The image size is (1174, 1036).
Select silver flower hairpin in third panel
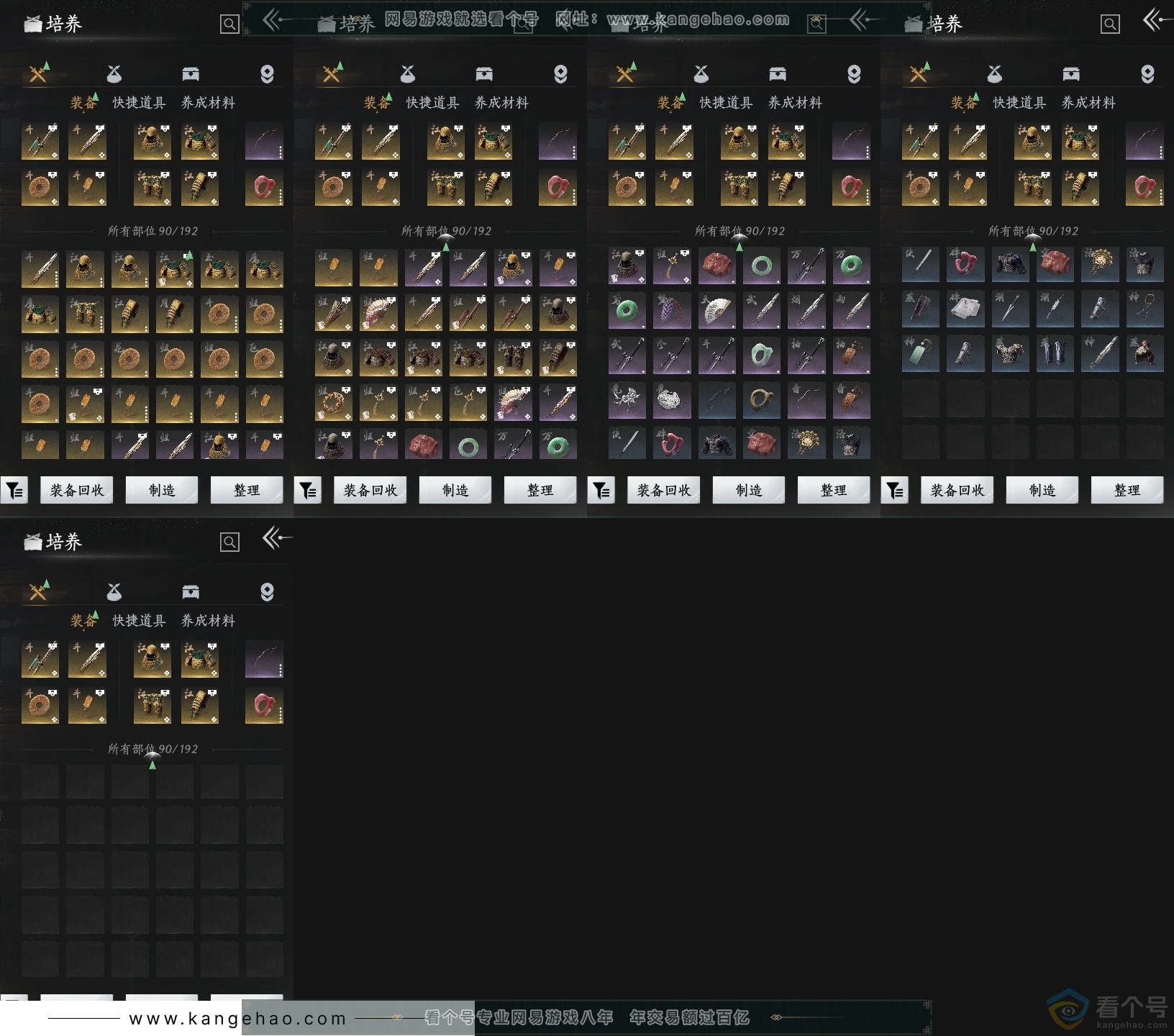pyautogui.click(x=627, y=400)
